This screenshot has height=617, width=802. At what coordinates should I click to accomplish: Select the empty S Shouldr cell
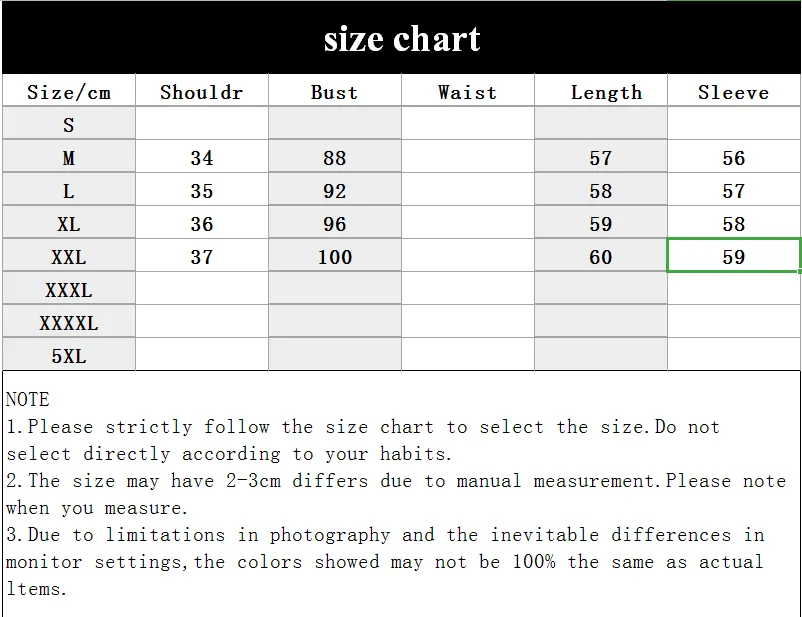coord(202,123)
